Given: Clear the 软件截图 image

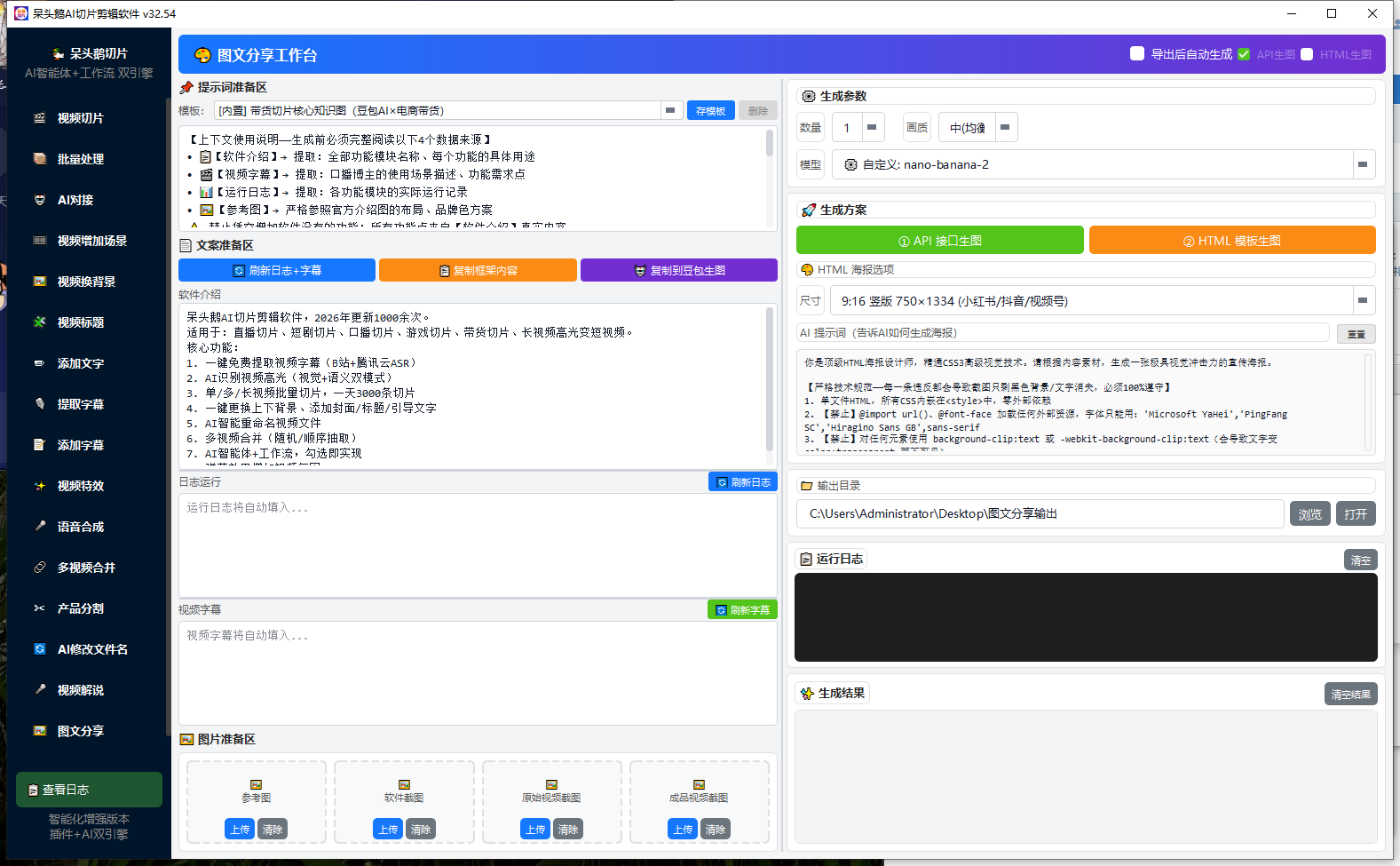Looking at the screenshot, I should [x=421, y=830].
